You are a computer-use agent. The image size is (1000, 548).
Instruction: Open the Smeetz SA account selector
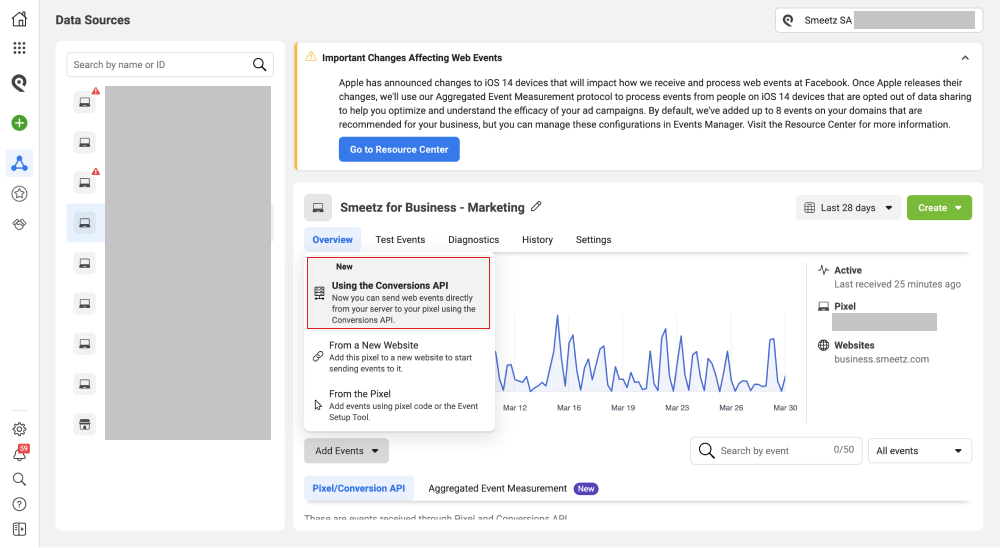(879, 20)
